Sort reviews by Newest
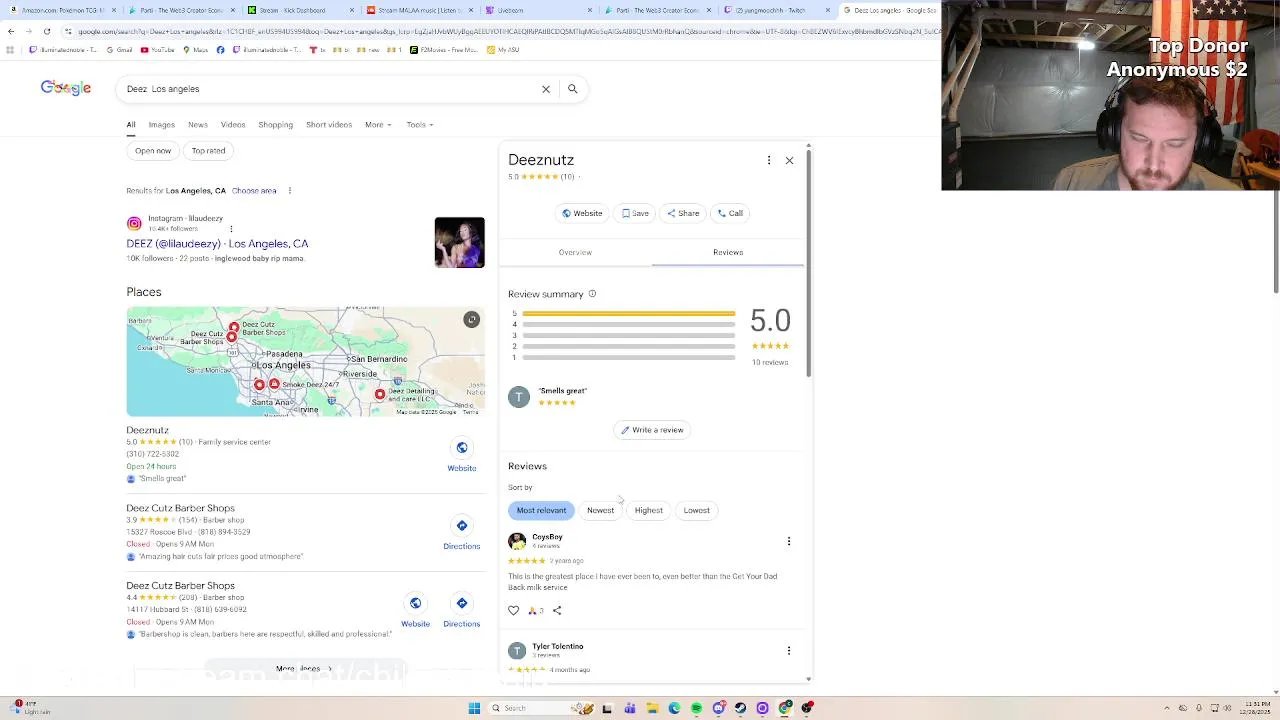The height and width of the screenshot is (720, 1280). [600, 510]
